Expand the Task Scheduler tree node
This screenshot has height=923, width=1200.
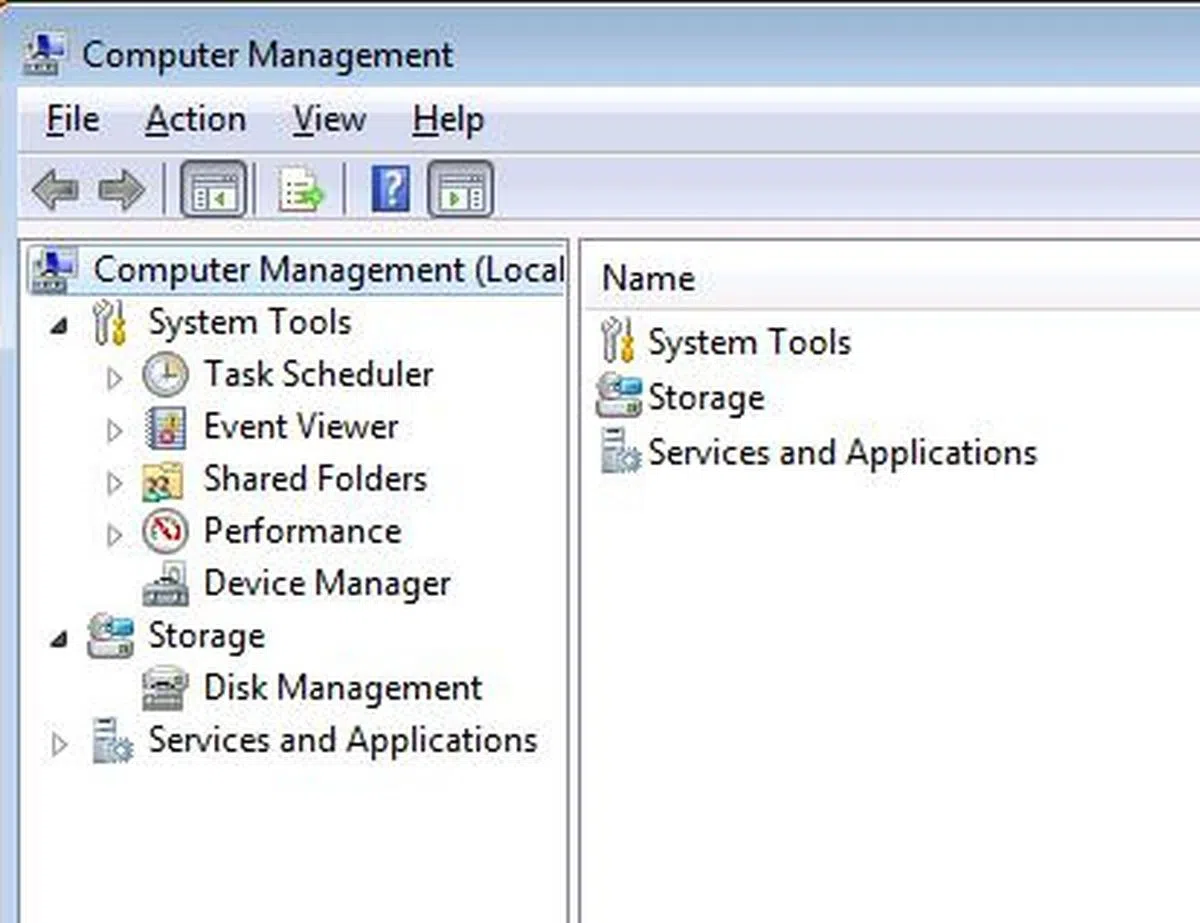[x=114, y=378]
